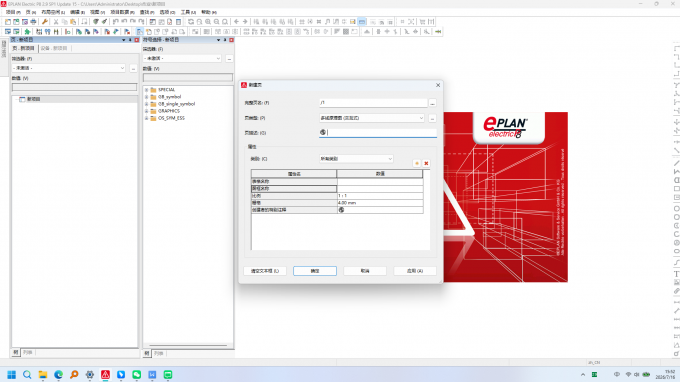Open Windows Start menu
The image size is (680, 382).
[12, 375]
